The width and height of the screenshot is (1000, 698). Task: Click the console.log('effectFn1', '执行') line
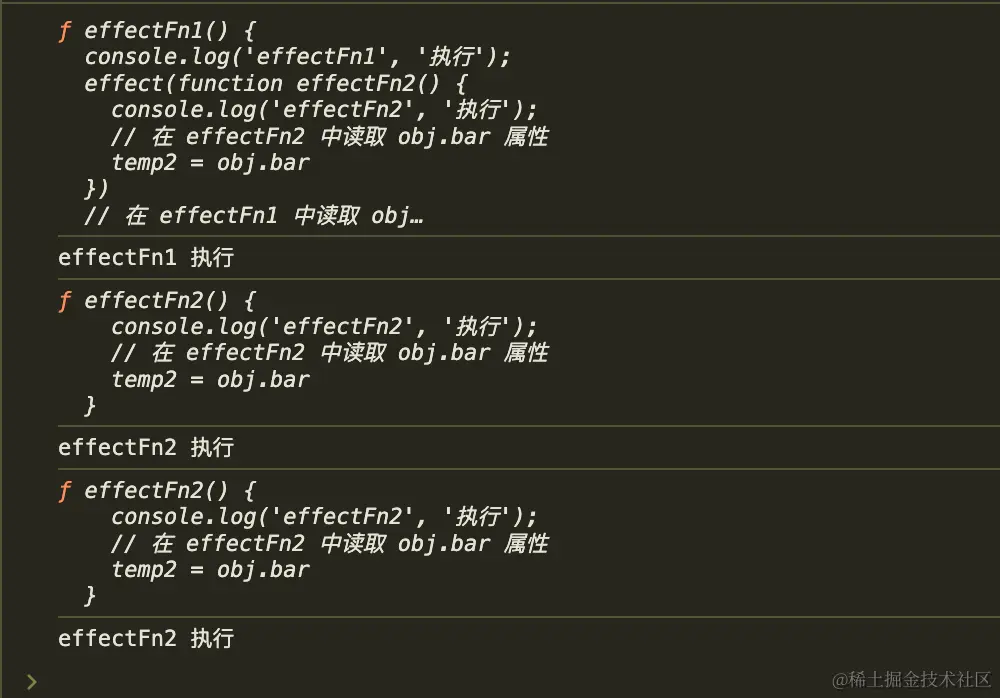(290, 57)
